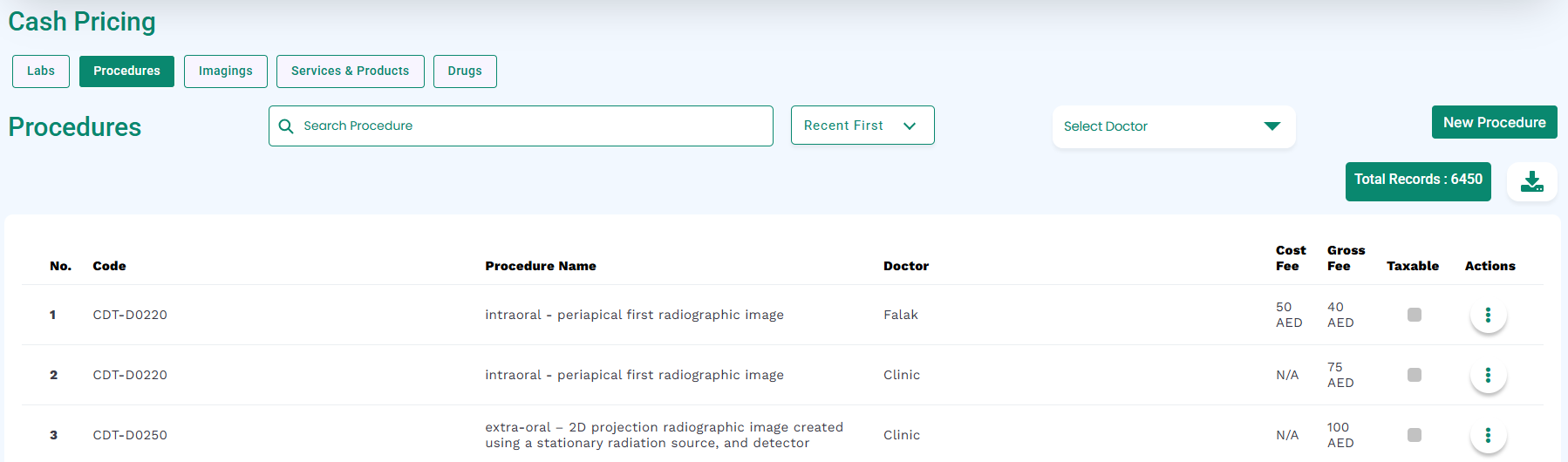This screenshot has height=462, width=1568.
Task: Focus the Search Procedure field
Action: pyautogui.click(x=521, y=126)
